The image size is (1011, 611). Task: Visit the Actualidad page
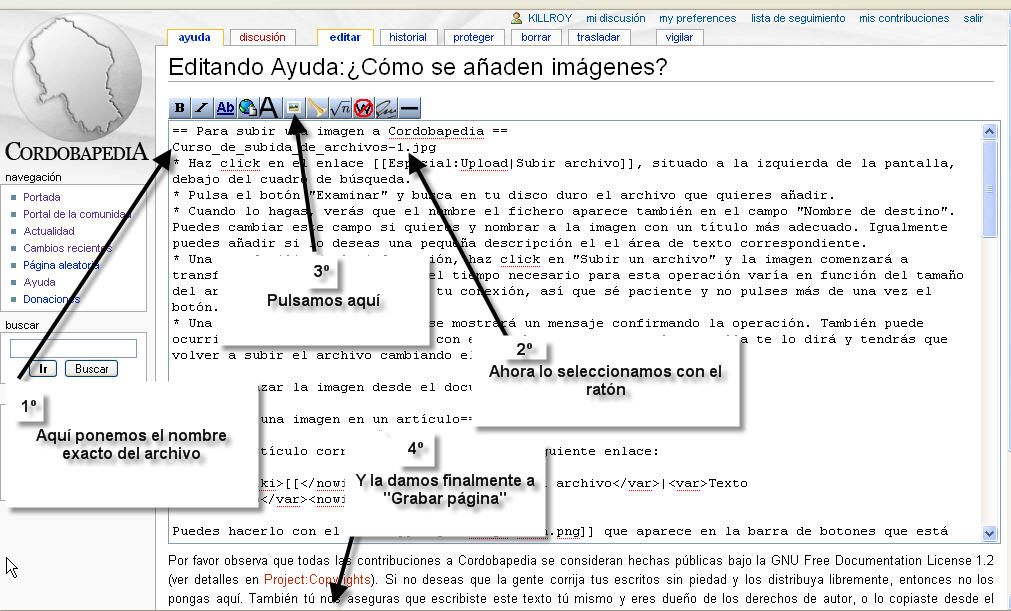pyautogui.click(x=49, y=231)
